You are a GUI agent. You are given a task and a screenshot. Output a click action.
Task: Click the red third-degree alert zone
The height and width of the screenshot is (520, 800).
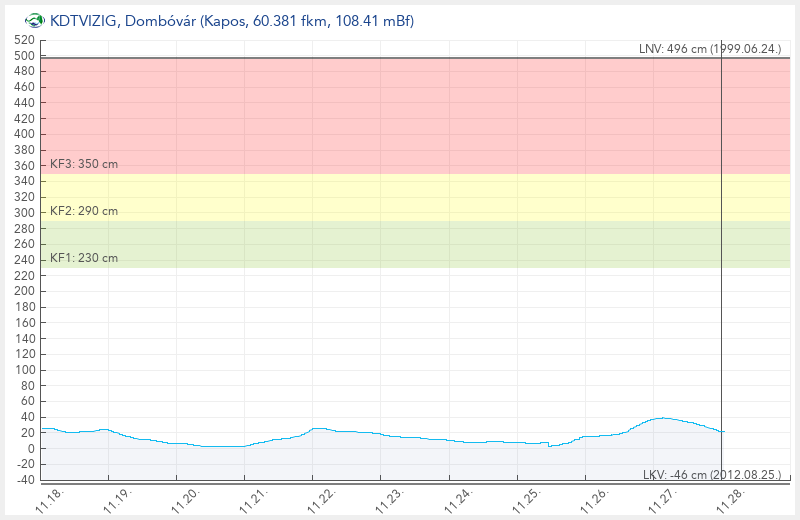pyautogui.click(x=400, y=115)
